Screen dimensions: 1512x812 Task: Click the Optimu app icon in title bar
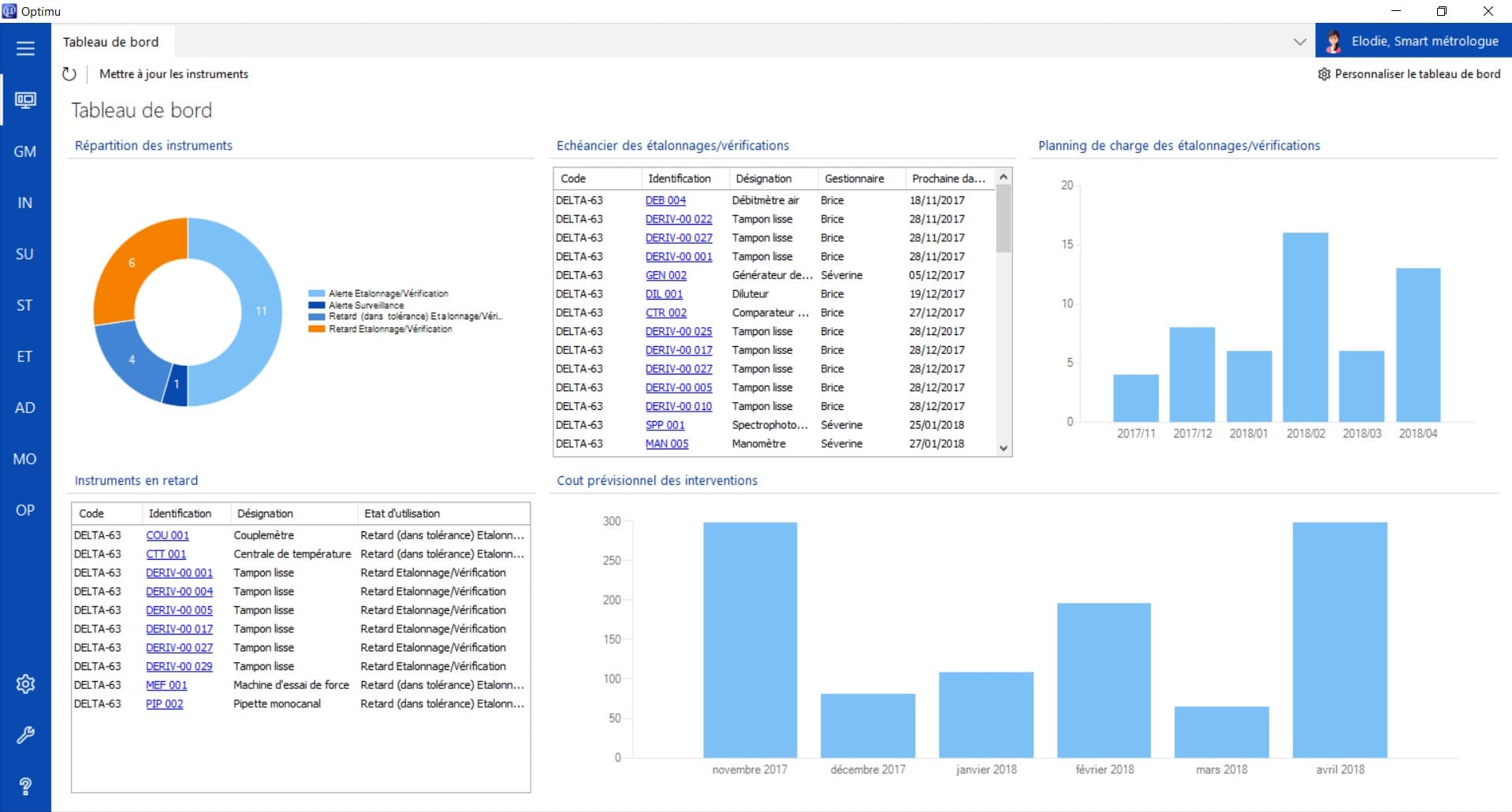point(9,11)
